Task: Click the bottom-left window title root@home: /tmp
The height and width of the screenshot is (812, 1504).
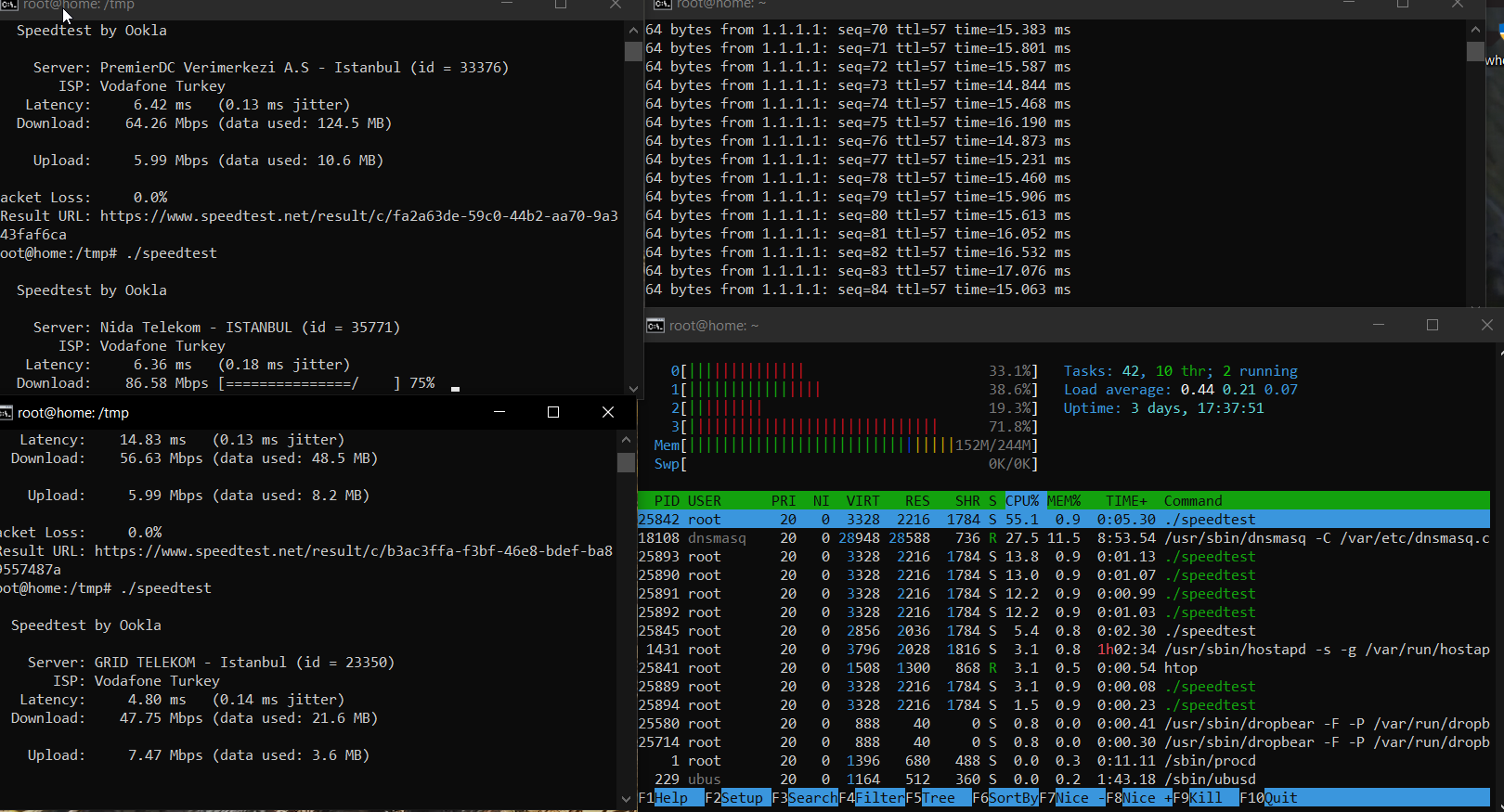Action: [73, 413]
